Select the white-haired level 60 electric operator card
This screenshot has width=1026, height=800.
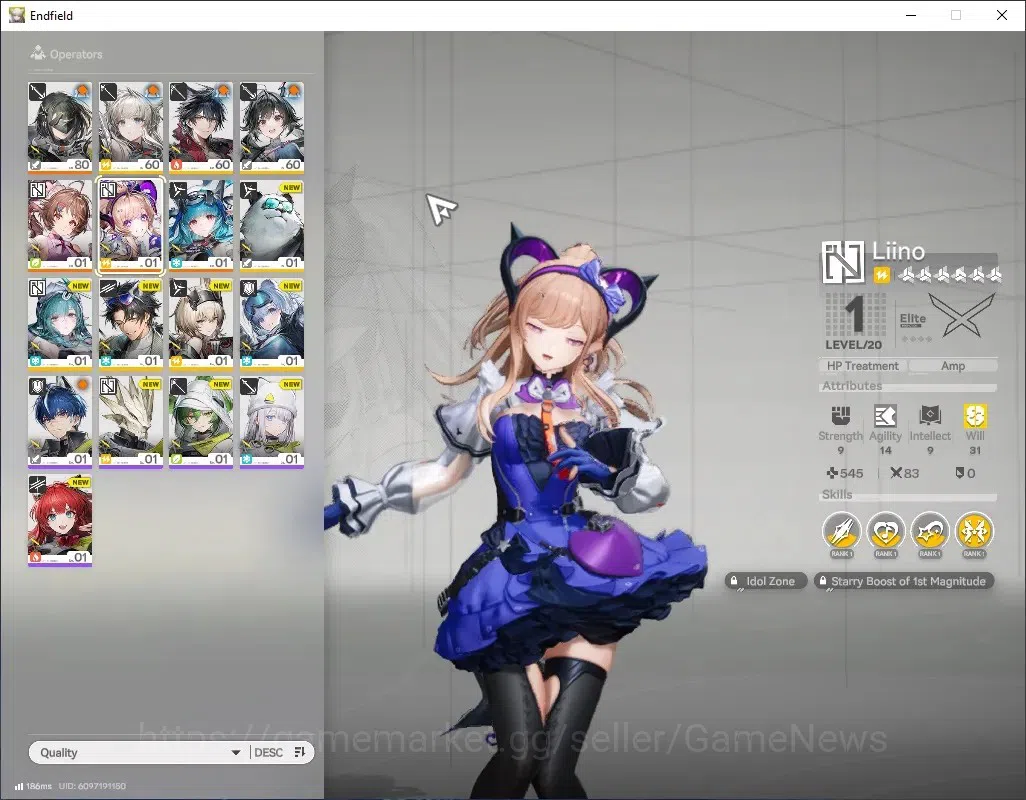coord(130,128)
